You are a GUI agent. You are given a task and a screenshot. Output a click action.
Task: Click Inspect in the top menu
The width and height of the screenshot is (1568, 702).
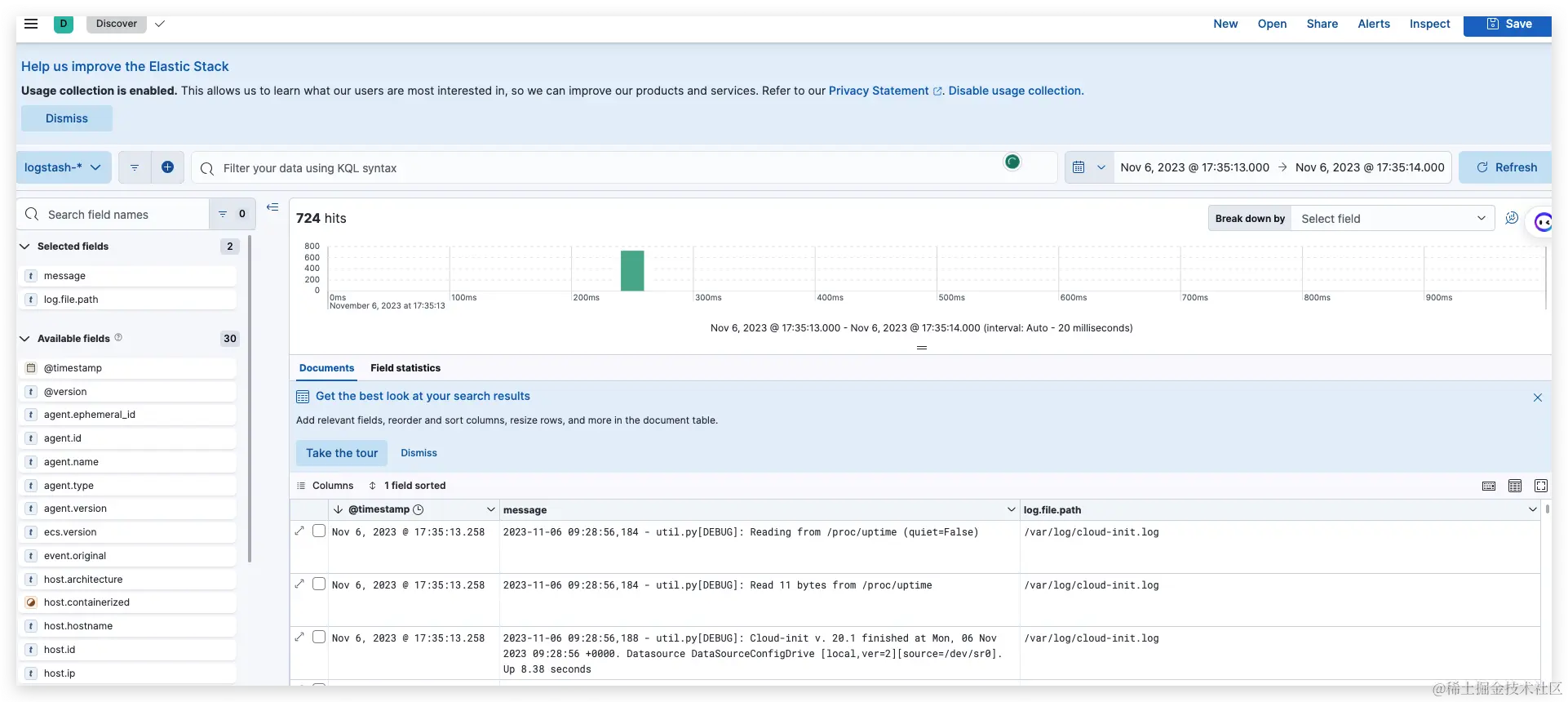coord(1429,24)
